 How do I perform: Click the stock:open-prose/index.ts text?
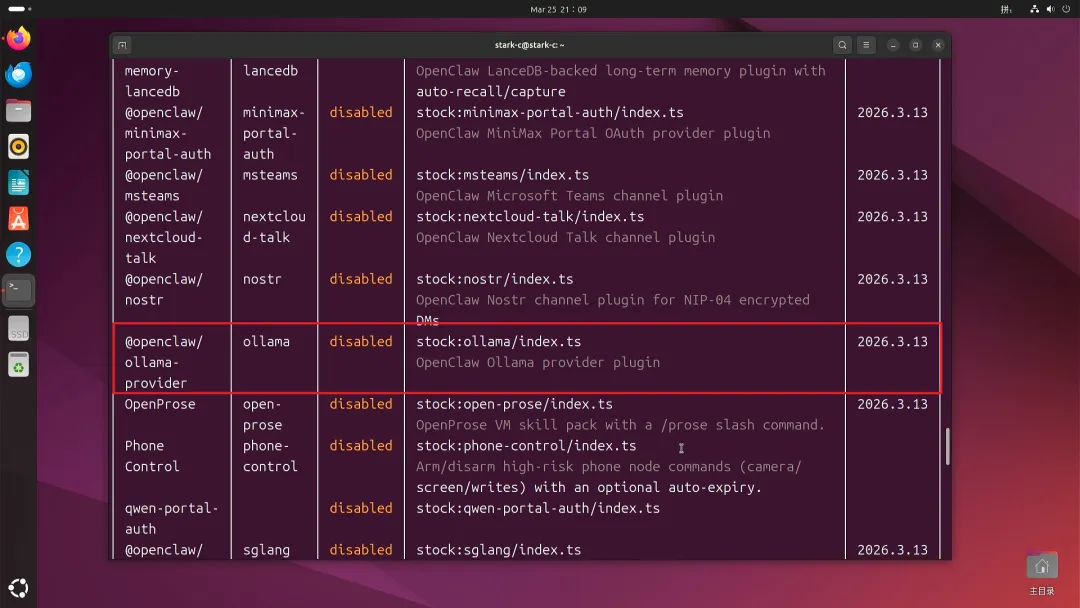515,404
